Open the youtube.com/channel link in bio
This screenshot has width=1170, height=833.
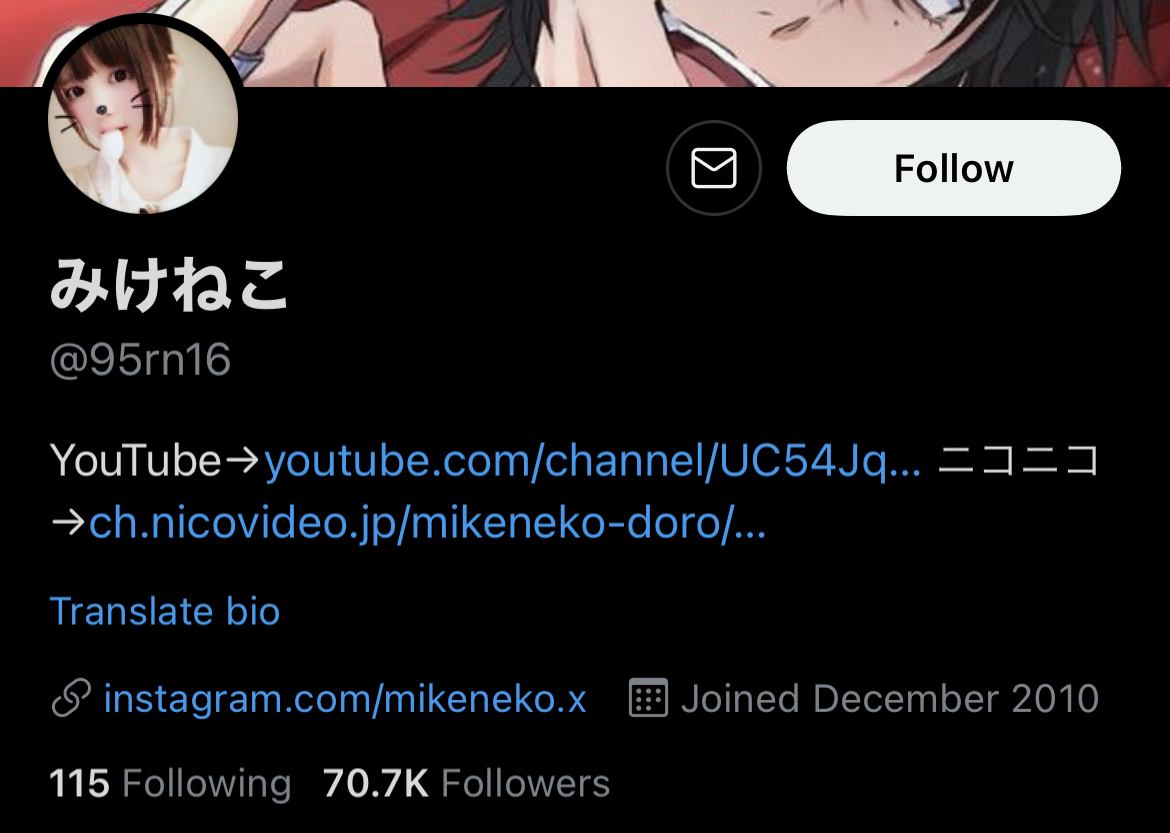tap(592, 461)
